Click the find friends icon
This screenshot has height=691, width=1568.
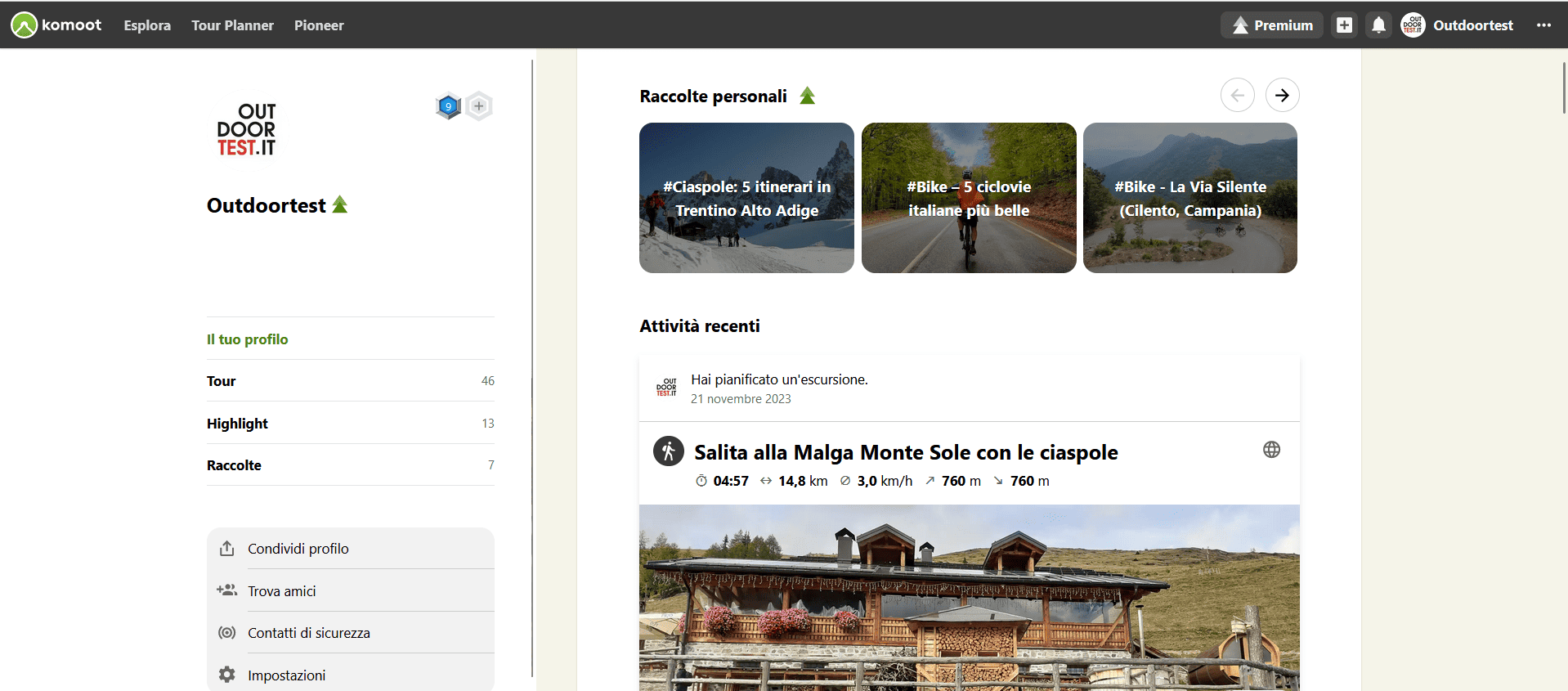227,590
